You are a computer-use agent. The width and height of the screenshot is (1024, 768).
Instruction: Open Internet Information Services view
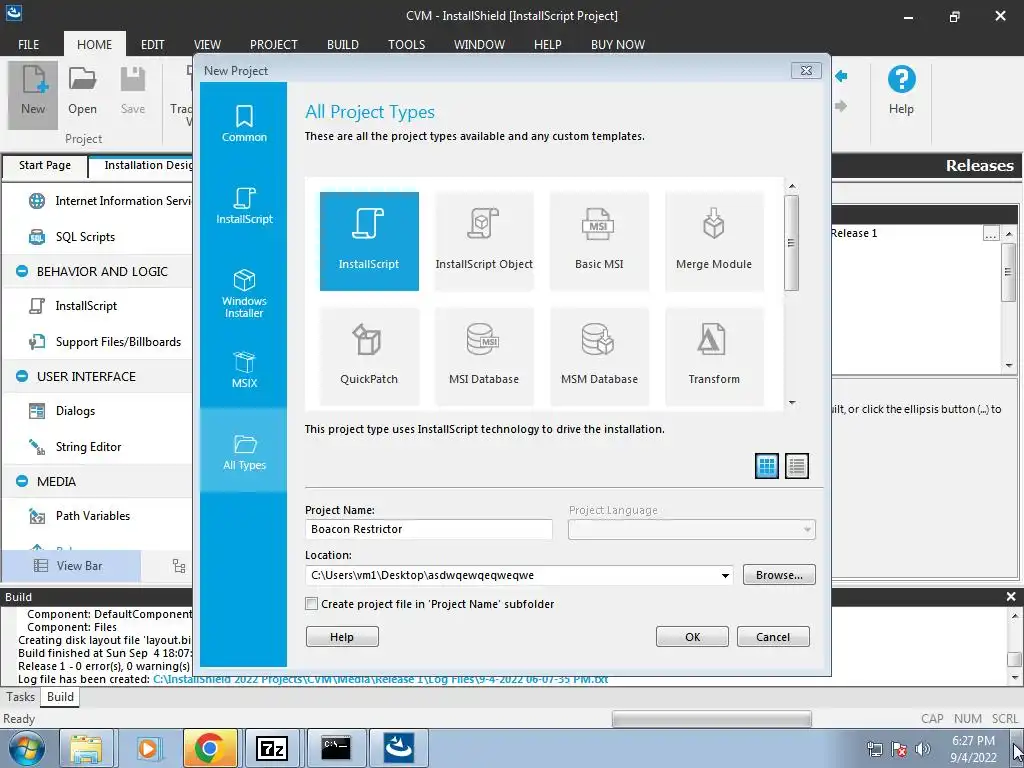[110, 201]
